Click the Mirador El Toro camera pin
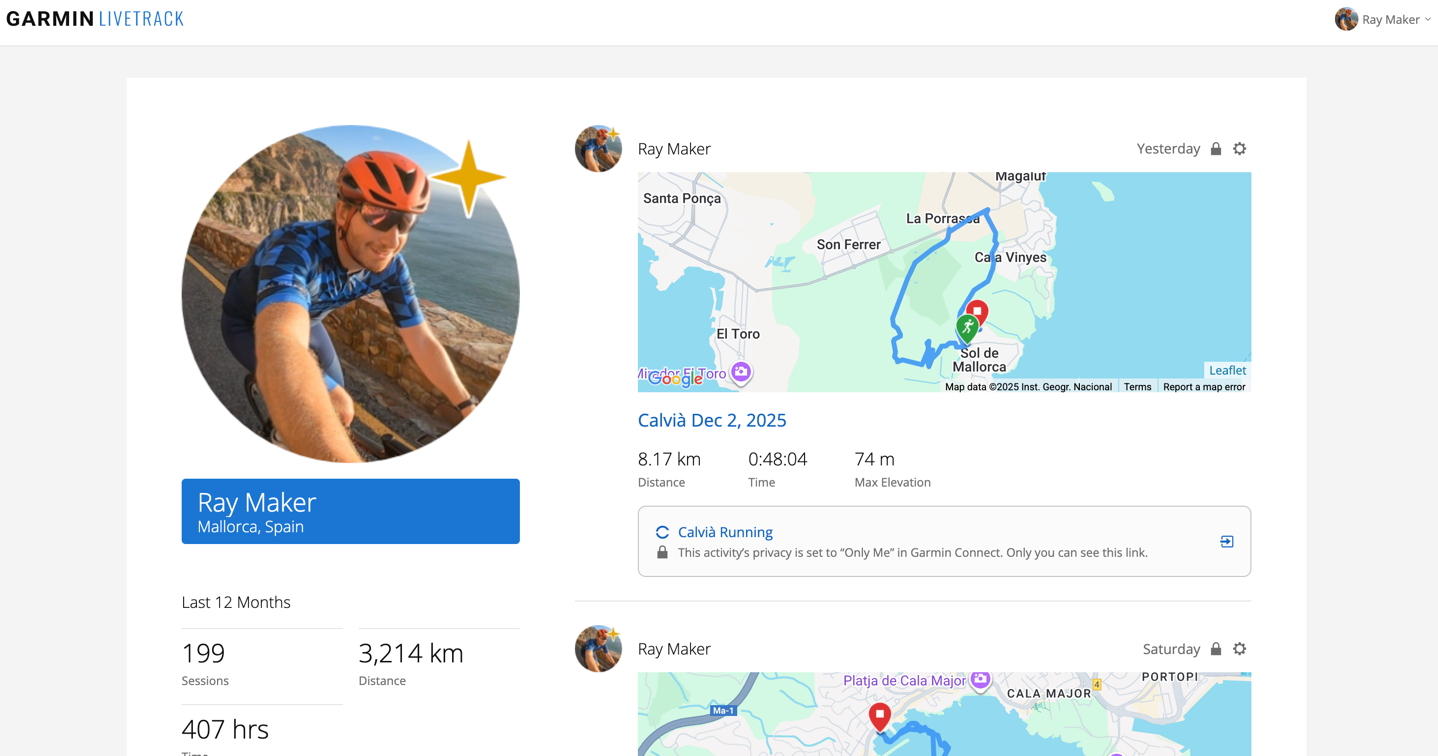1438x756 pixels. point(741,373)
